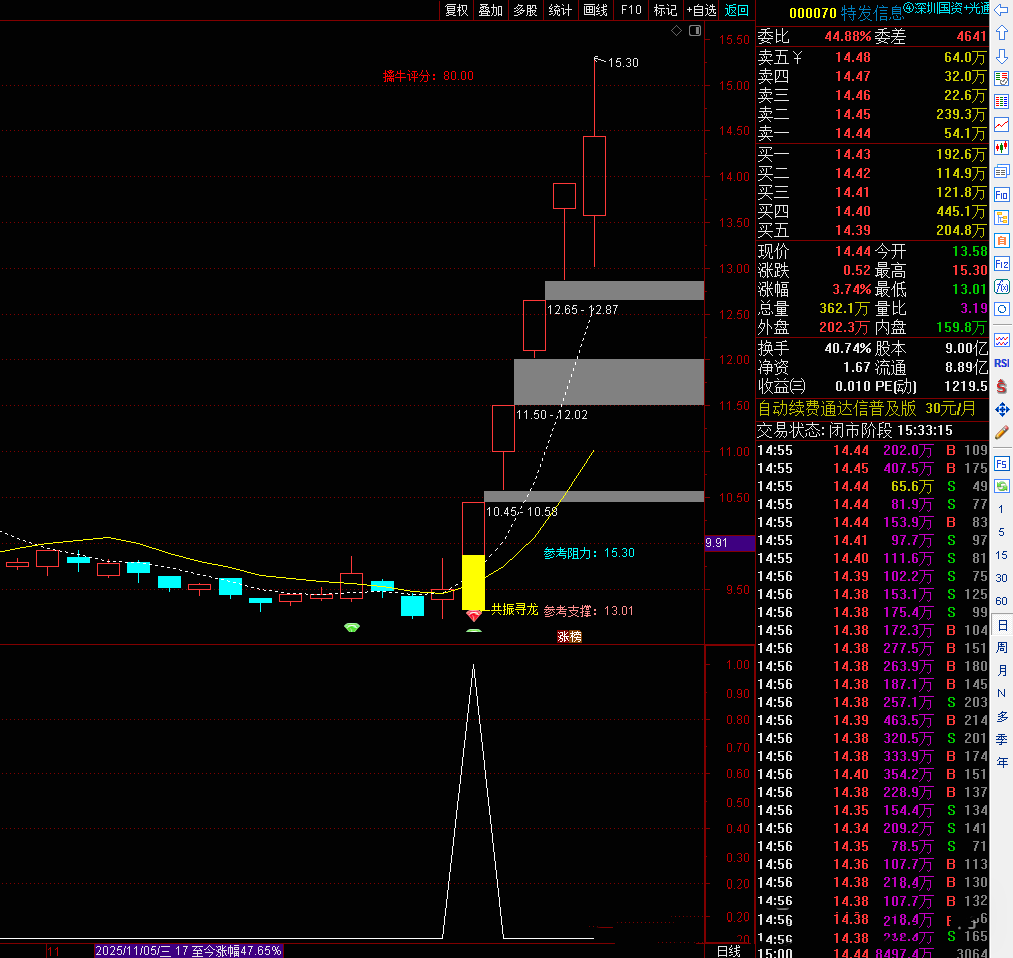The image size is (1013, 958).
Task: Click the yellow 共振寻龙 signal candle
Action: [473, 582]
